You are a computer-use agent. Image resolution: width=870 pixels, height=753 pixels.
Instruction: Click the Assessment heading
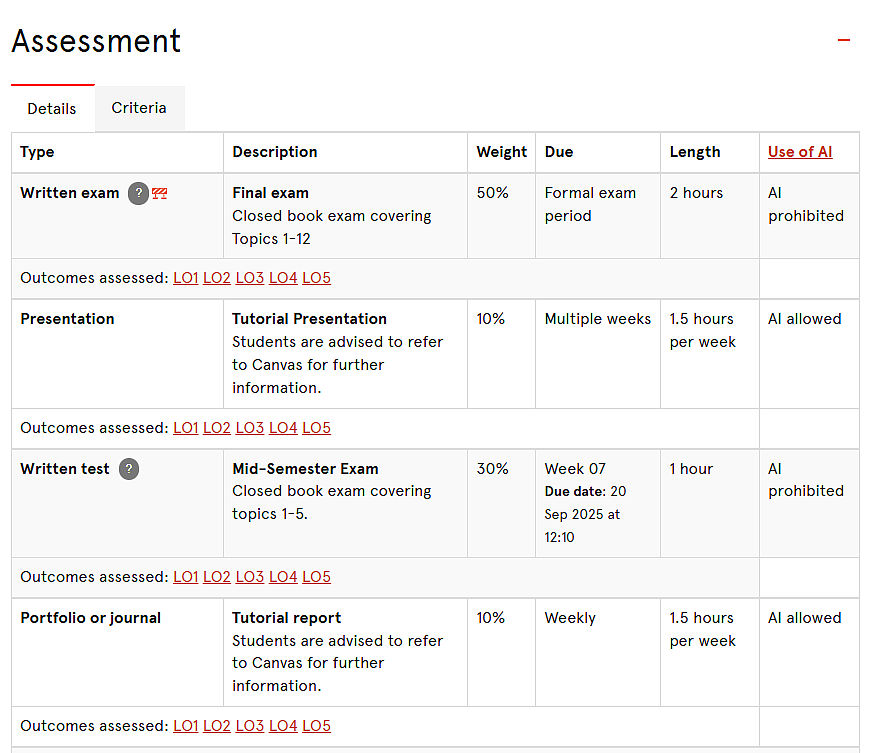(x=96, y=41)
